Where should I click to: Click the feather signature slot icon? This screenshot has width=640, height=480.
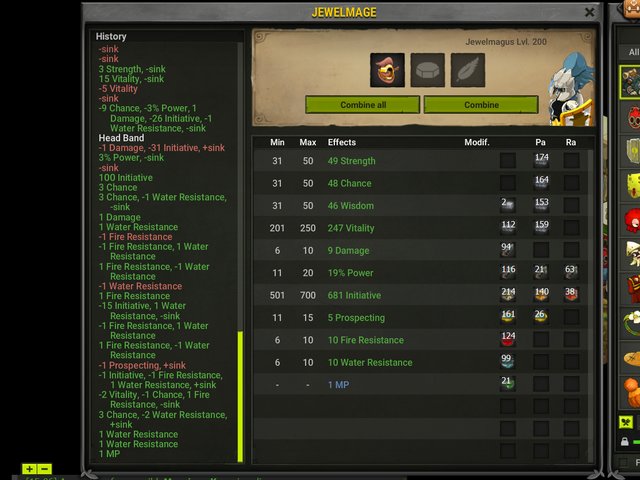click(468, 70)
